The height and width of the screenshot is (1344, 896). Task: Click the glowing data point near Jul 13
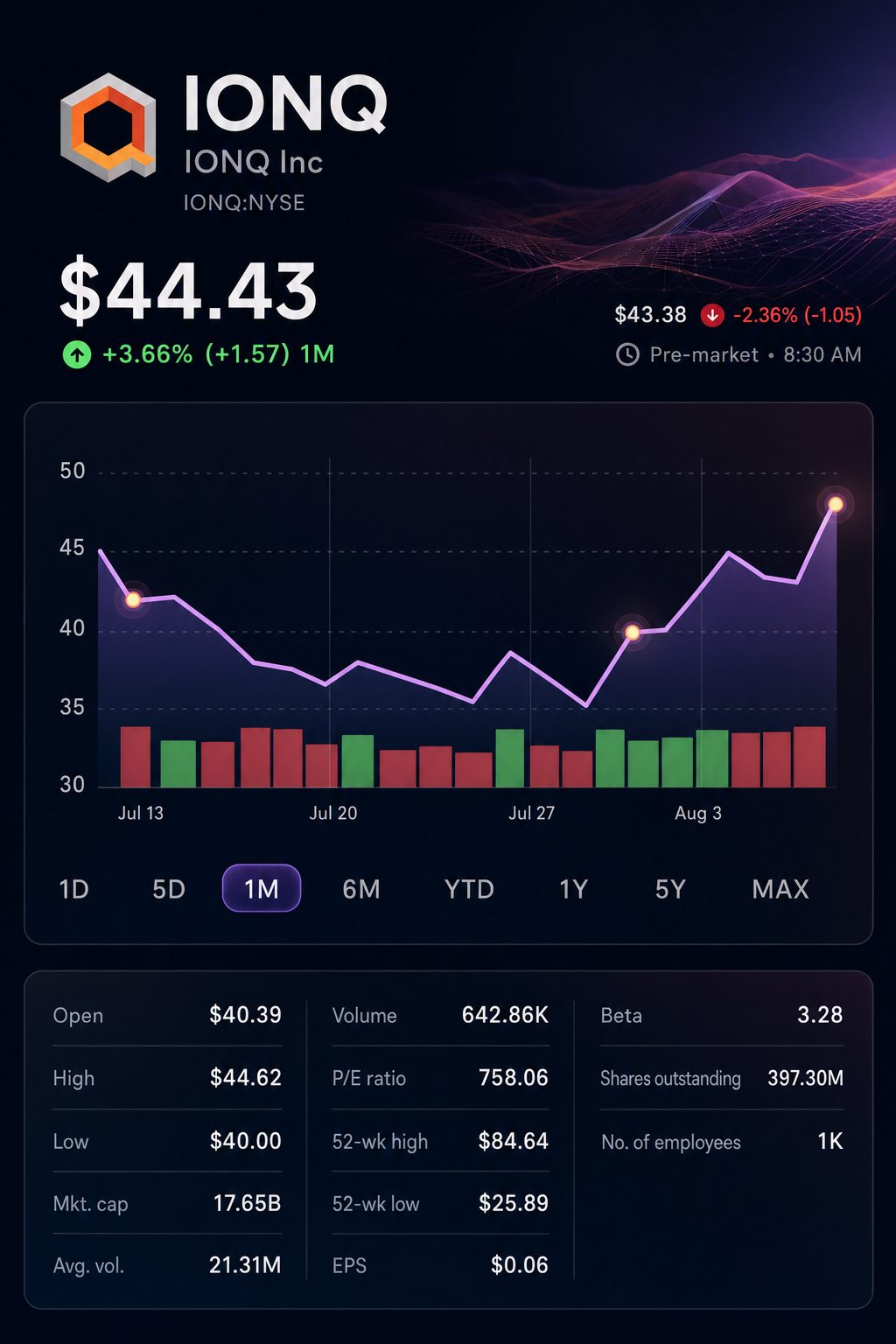click(133, 599)
